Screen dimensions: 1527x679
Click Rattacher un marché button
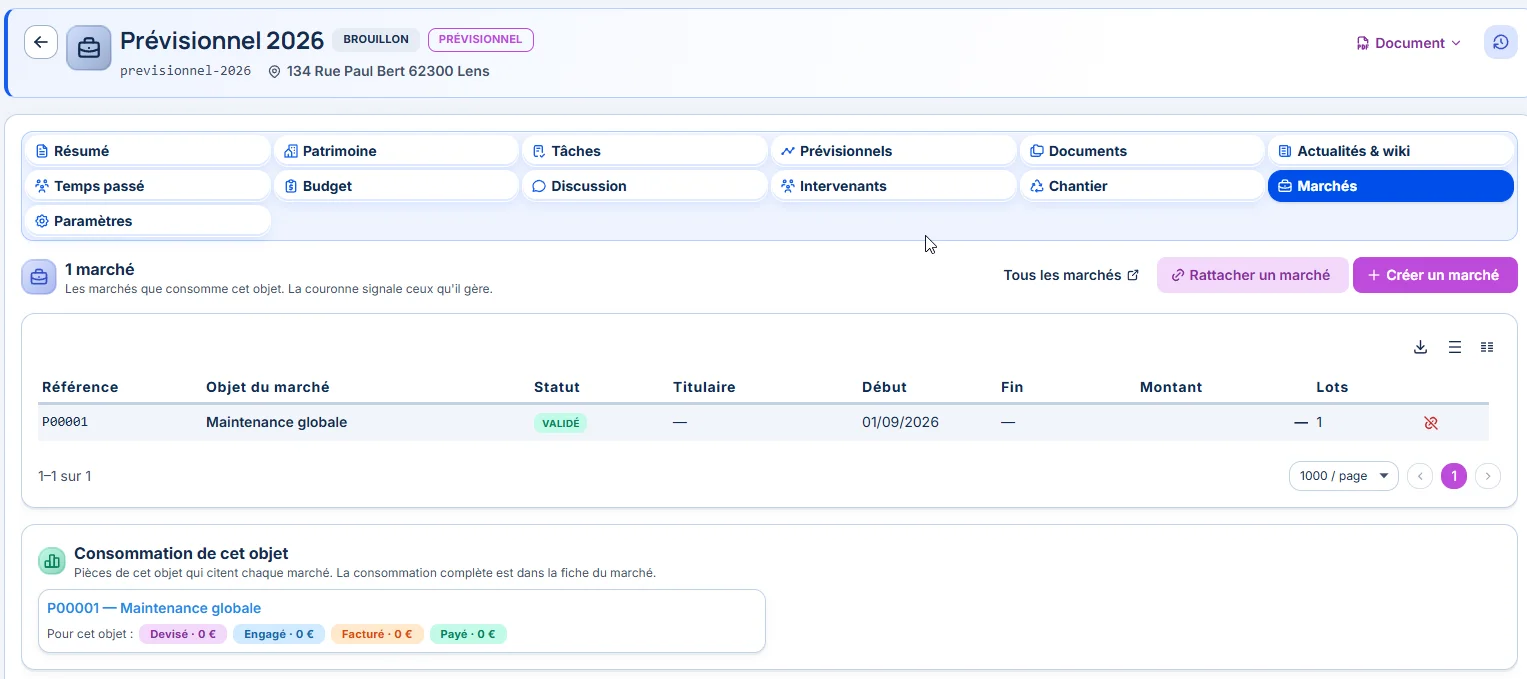coord(1252,275)
